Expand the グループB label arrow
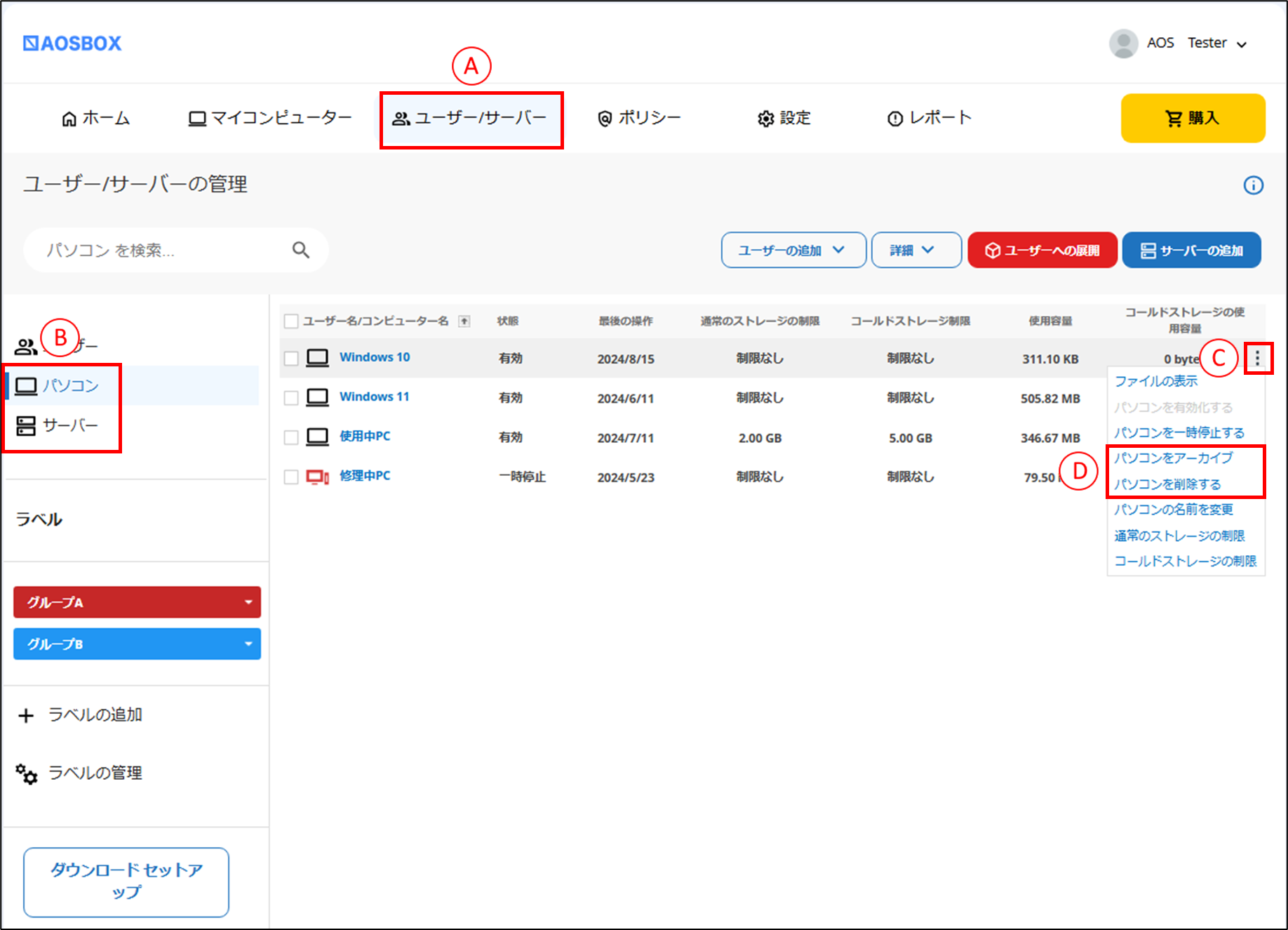Image resolution: width=1288 pixels, height=930 pixels. point(248,644)
